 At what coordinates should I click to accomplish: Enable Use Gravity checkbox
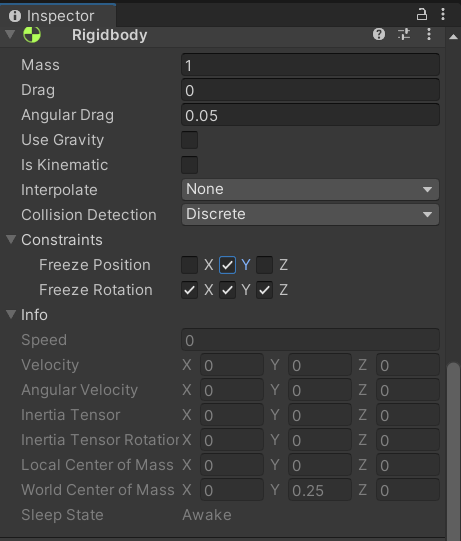tap(189, 140)
